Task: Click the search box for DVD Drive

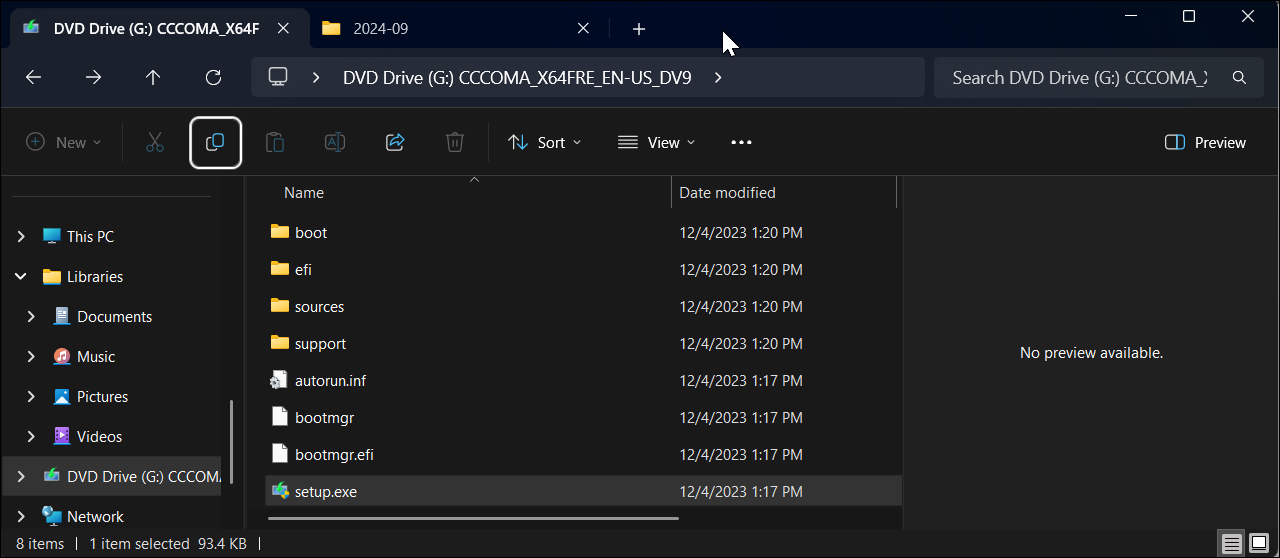Action: 1079,77
